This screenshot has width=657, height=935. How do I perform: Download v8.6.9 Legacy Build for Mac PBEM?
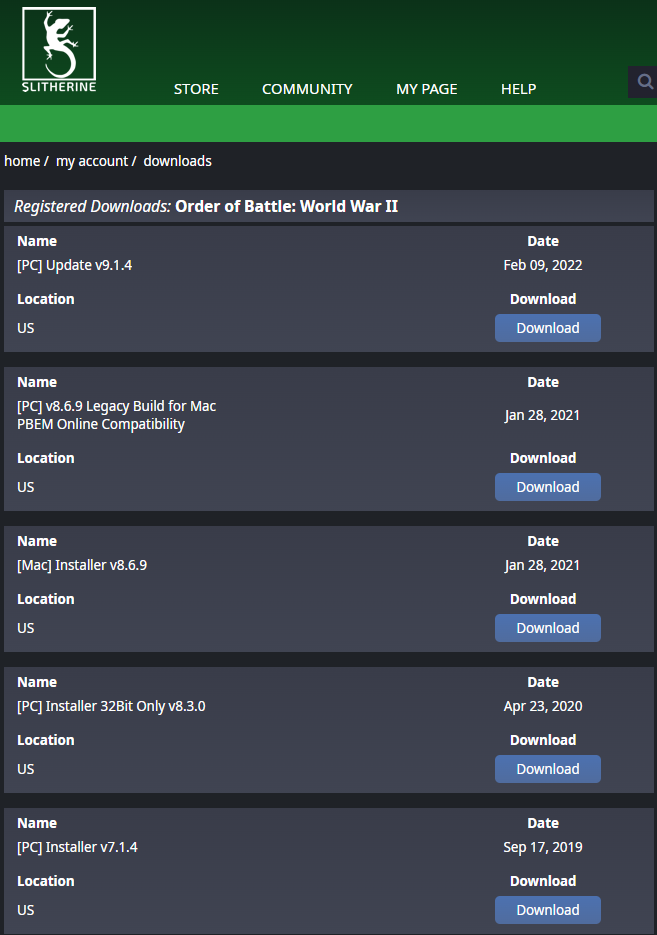tap(548, 487)
